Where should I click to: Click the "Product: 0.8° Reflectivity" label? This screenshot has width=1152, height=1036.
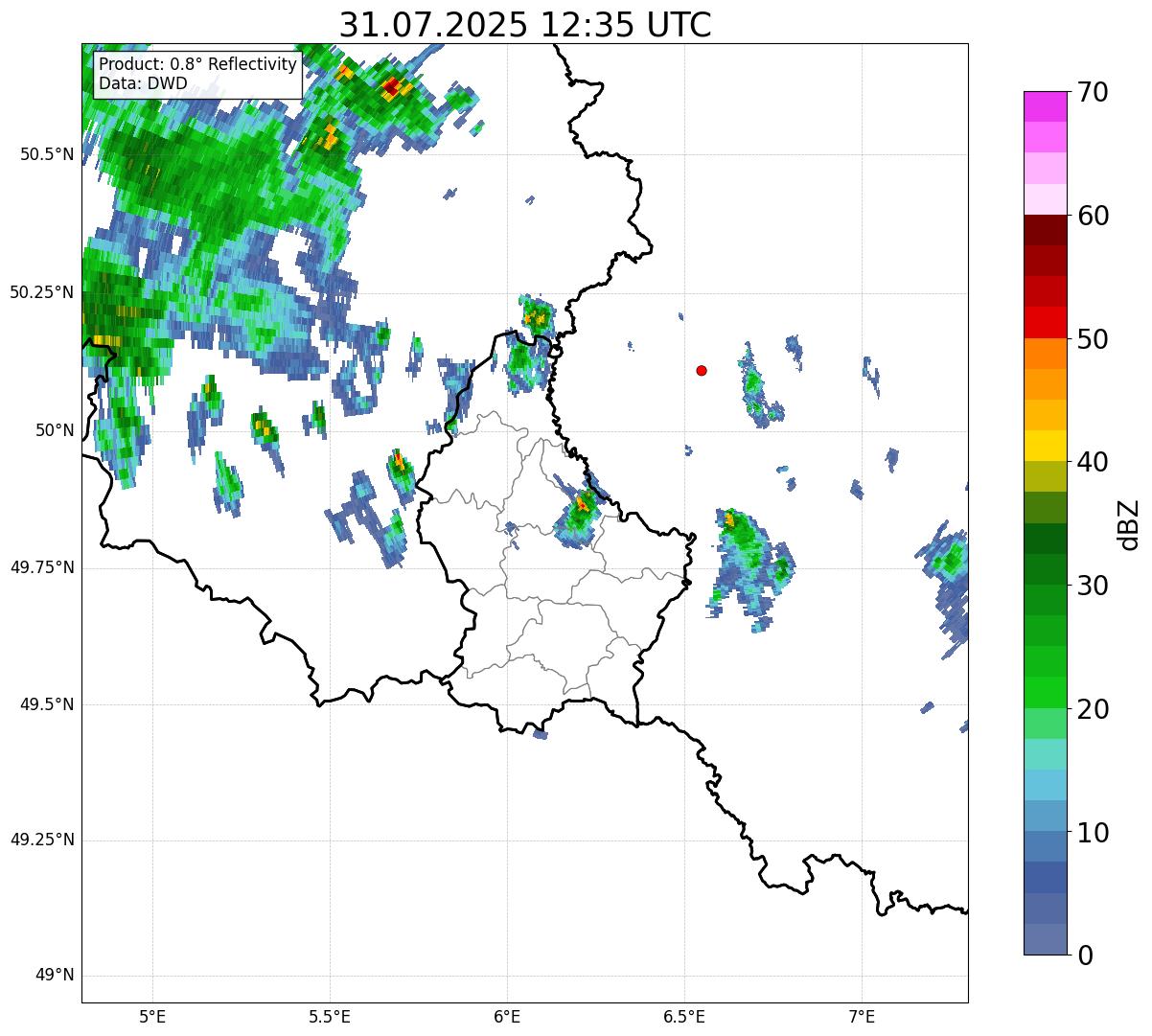198,64
